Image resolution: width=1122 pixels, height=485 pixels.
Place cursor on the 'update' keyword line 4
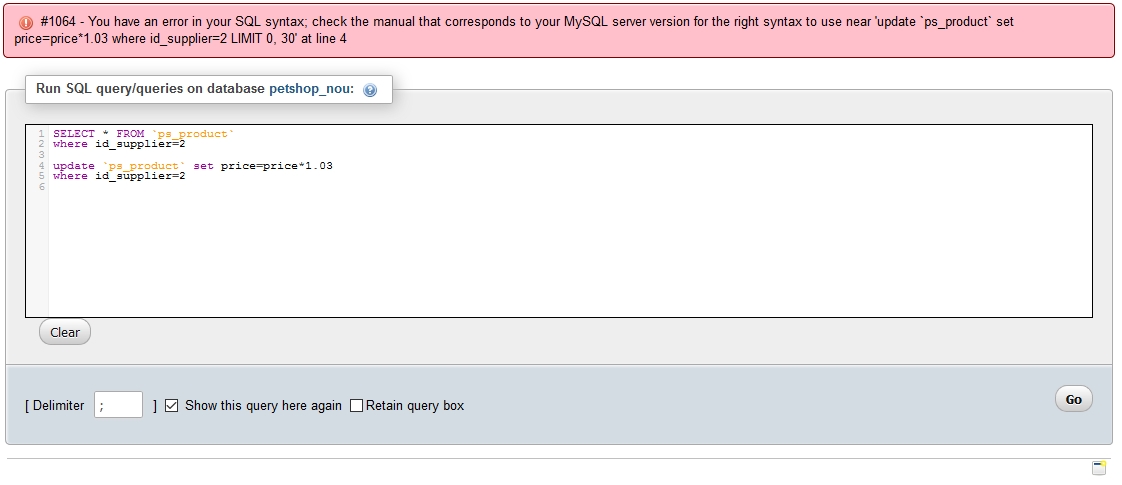coord(74,165)
